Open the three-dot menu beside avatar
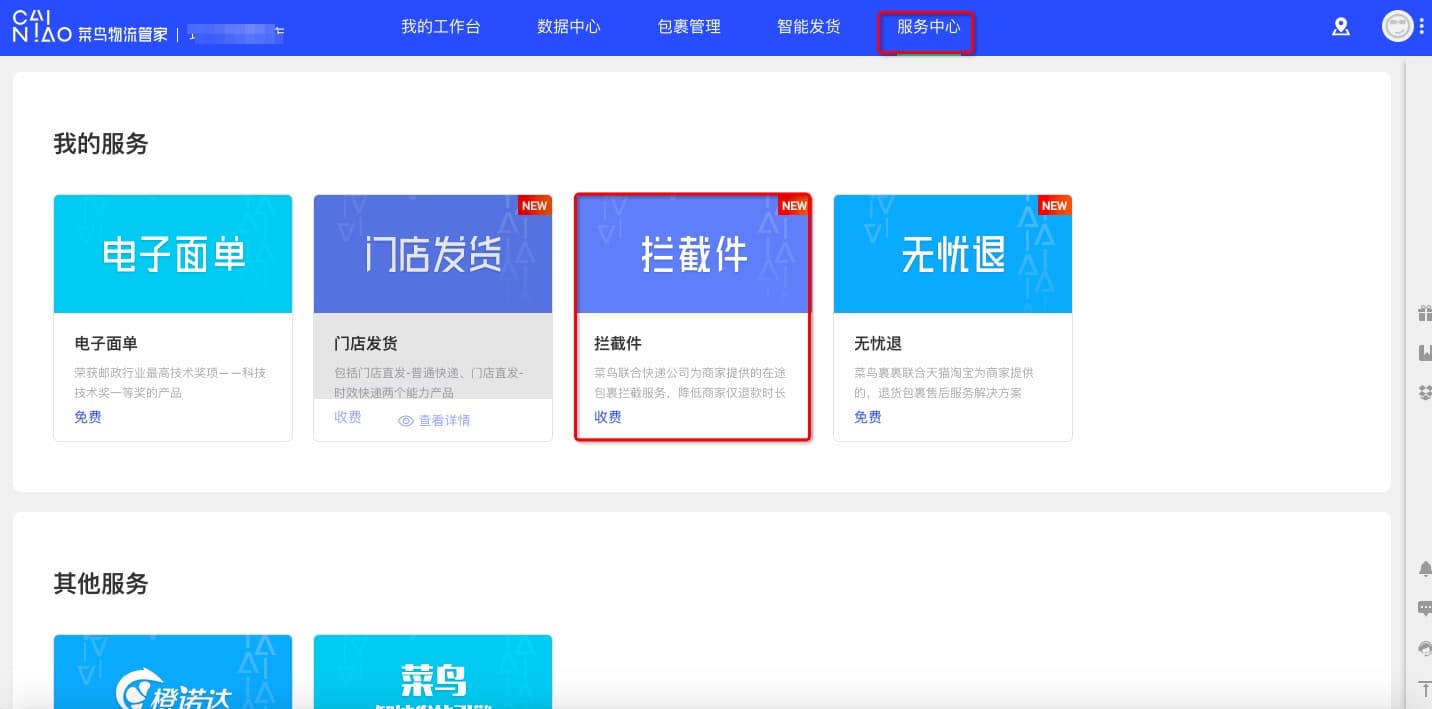The image size is (1432, 709). 1421,27
